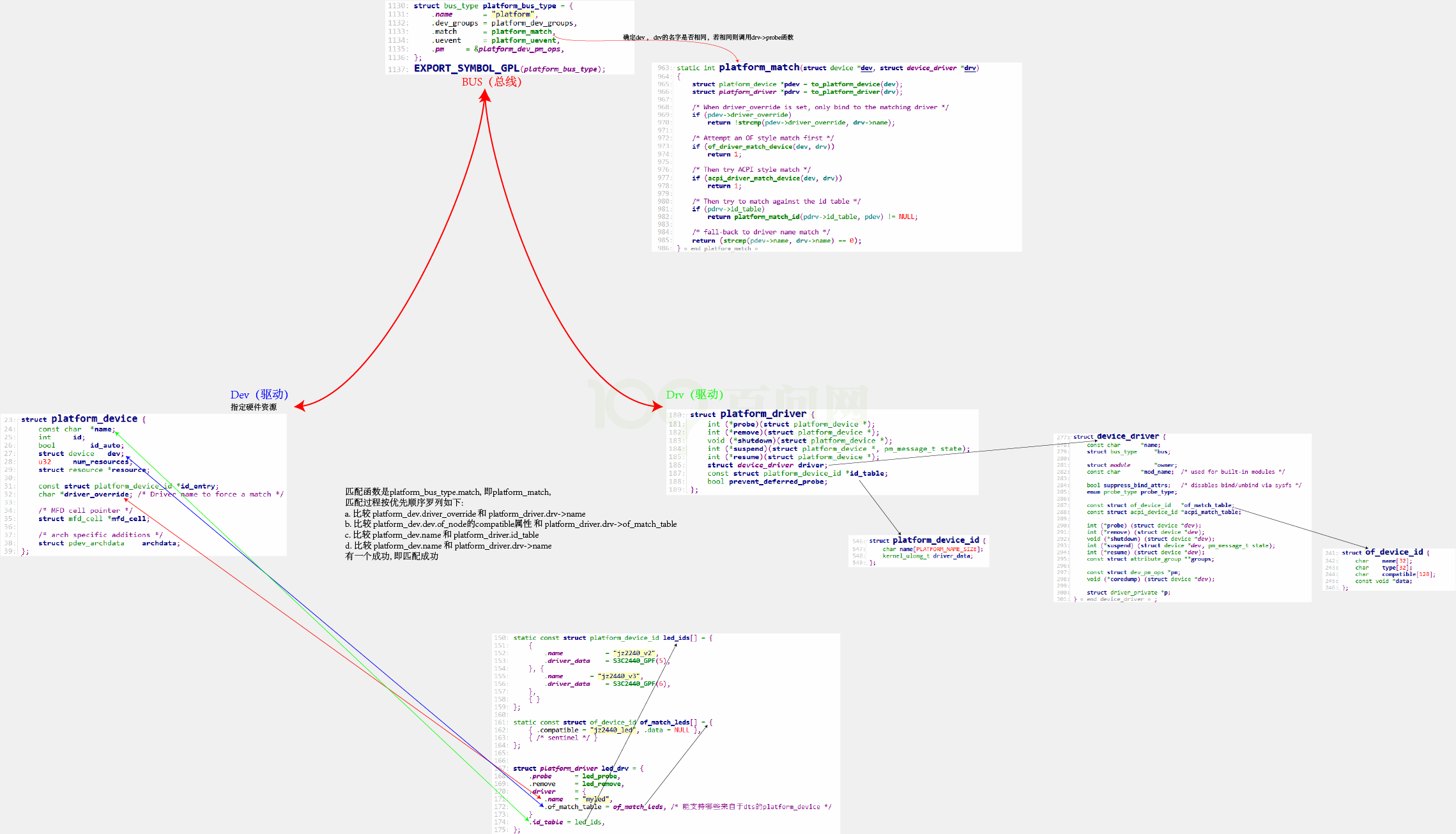Click the id_table field in platform_driver
Screen dimensions: 1456x834
tap(867, 473)
